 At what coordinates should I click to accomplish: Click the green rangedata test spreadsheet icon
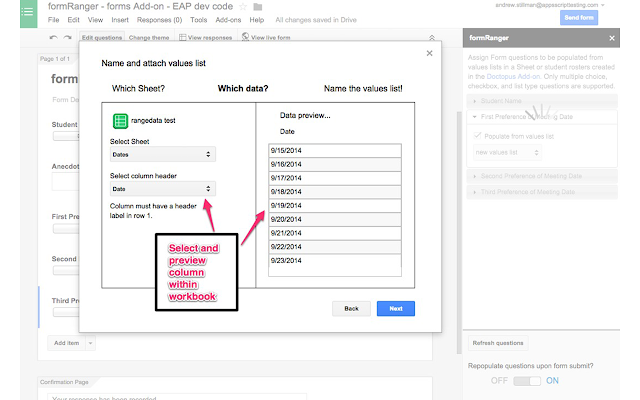(119, 122)
